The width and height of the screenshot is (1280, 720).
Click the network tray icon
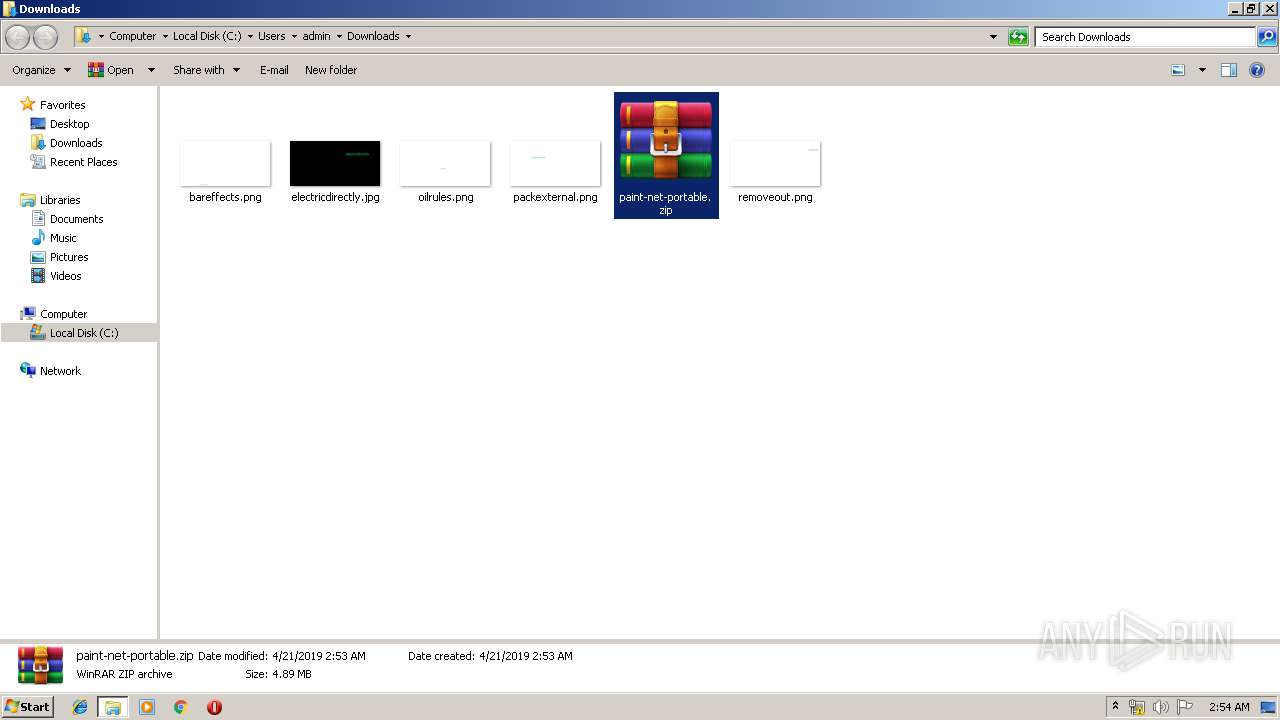tap(1137, 707)
